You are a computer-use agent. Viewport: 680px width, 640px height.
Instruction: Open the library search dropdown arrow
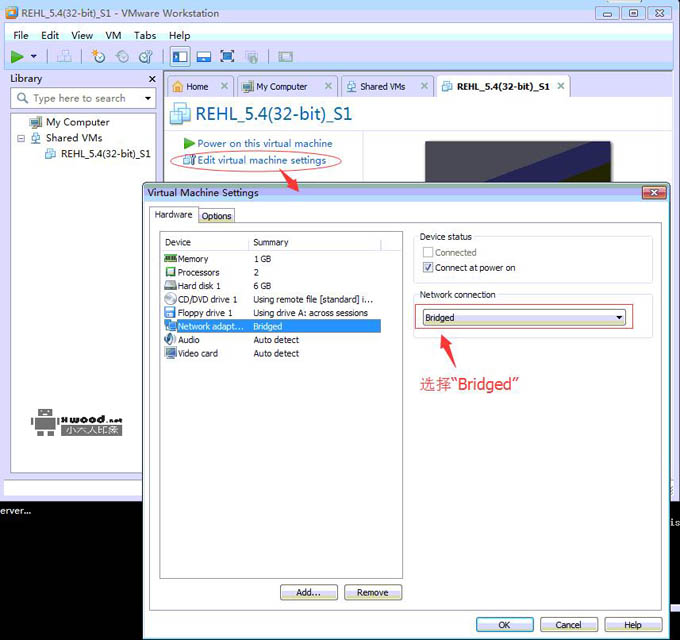(x=148, y=98)
